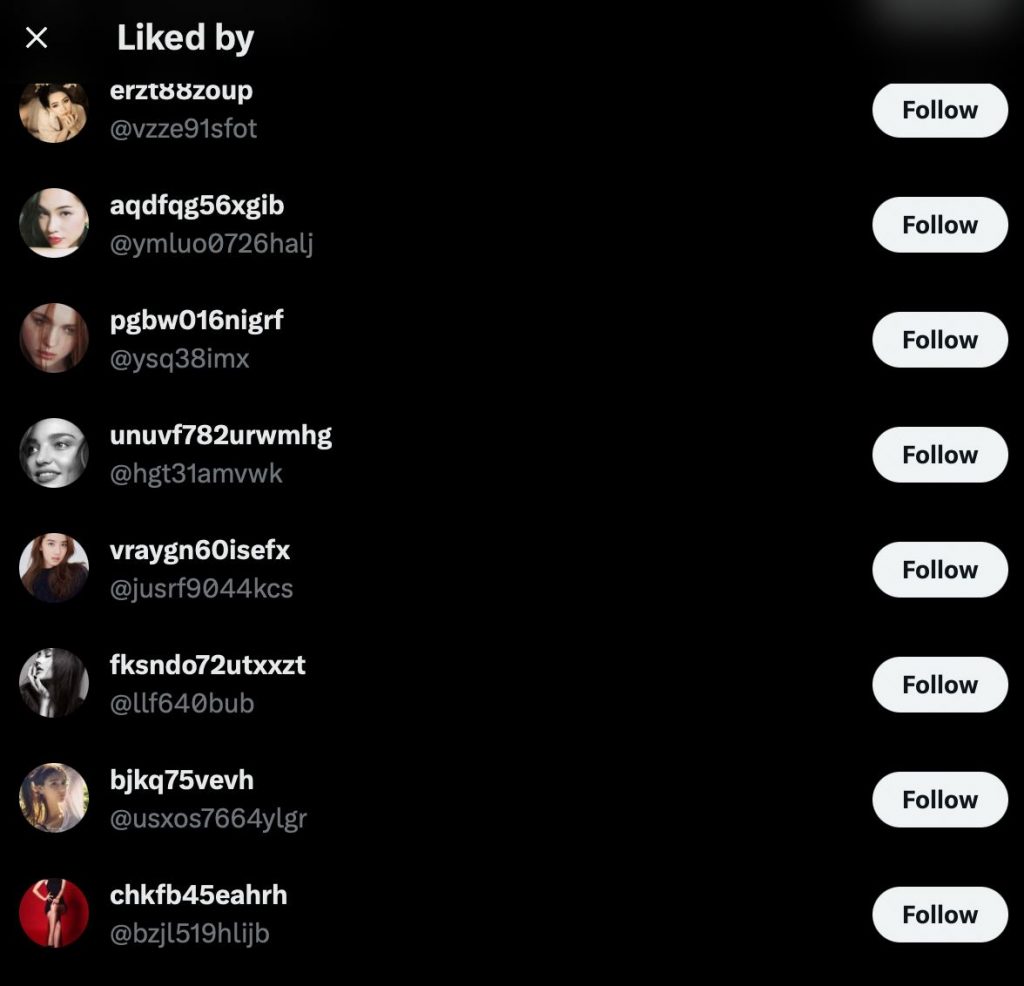Open aqdfqg56xgib's profile picture

tap(54, 223)
